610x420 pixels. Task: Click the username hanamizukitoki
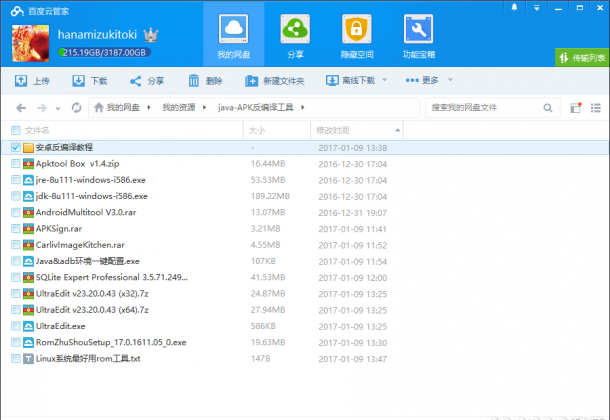coord(97,35)
